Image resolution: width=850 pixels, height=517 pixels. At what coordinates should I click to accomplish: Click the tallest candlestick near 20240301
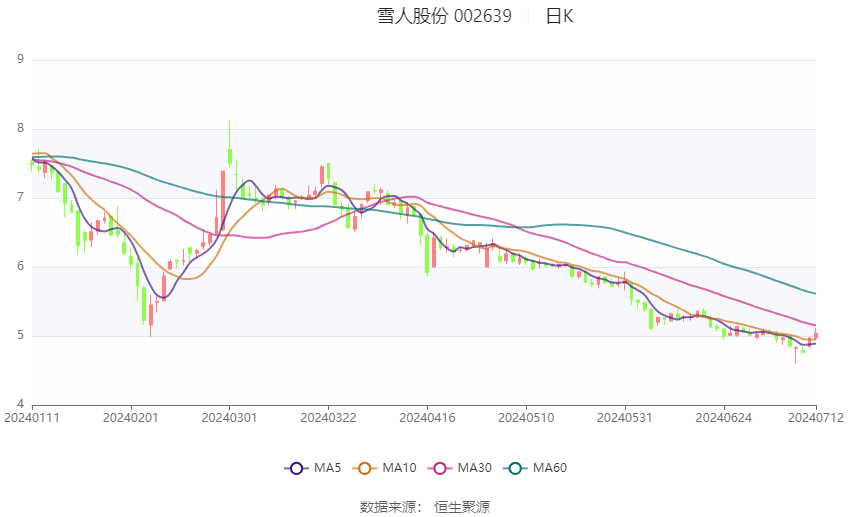(230, 144)
